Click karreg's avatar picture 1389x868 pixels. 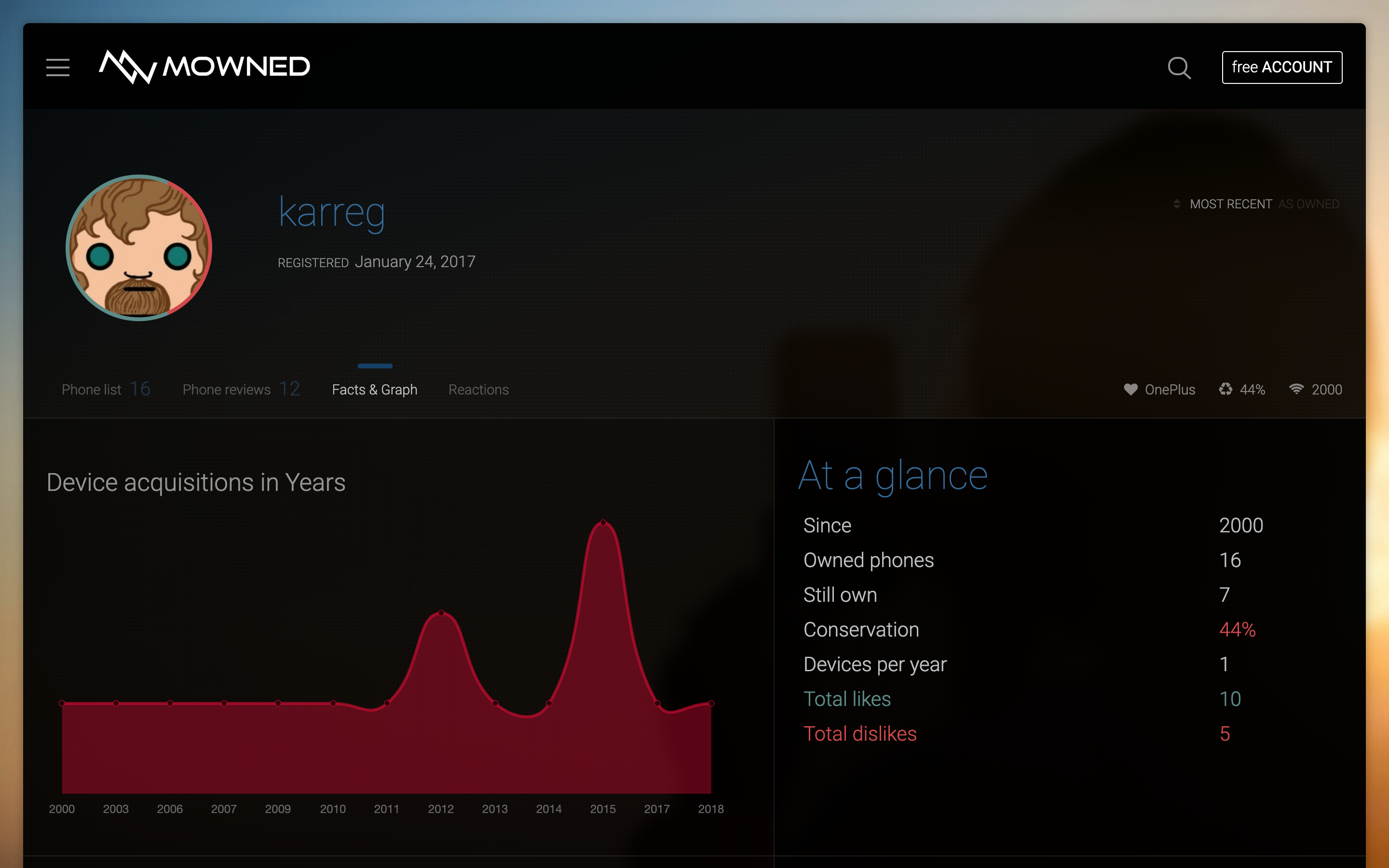(x=139, y=247)
